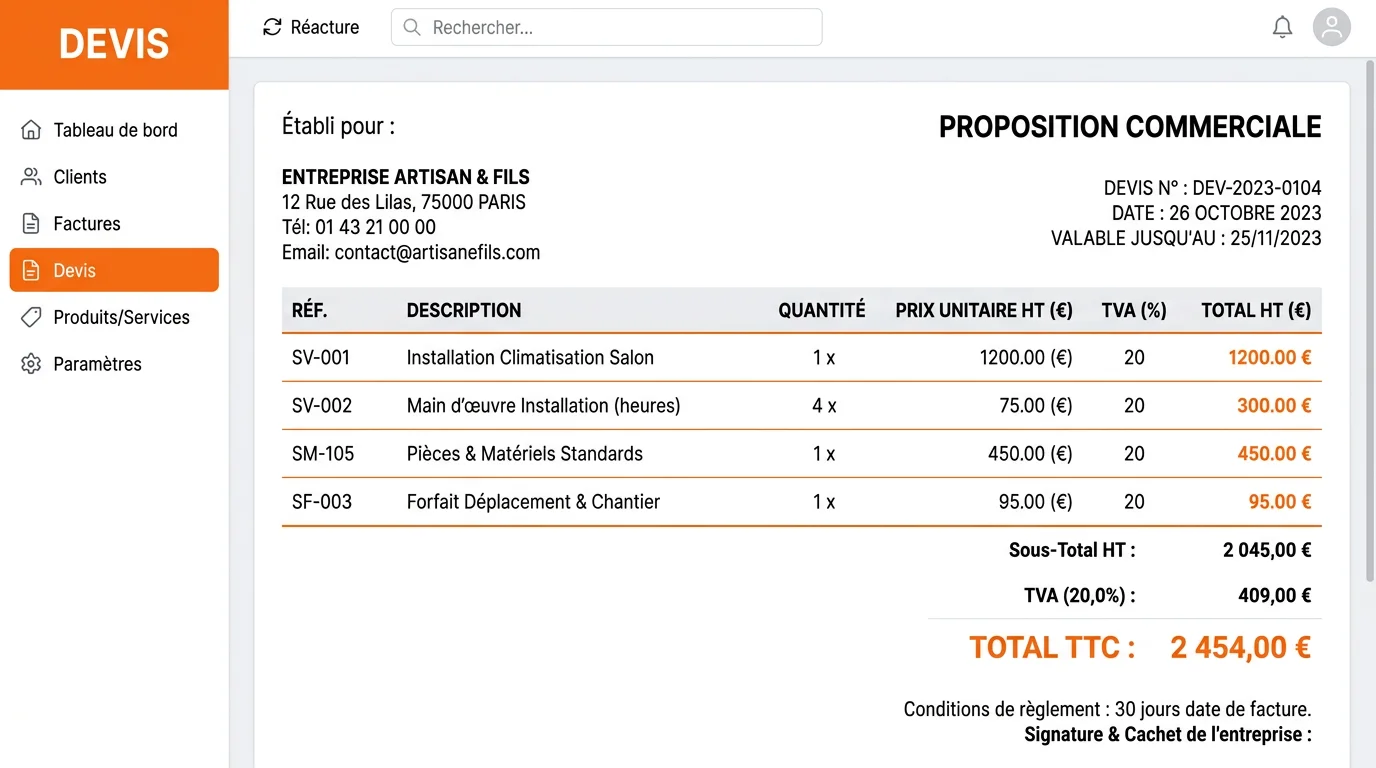Click the Devis document icon
The image size is (1376, 768).
pyautogui.click(x=31, y=270)
